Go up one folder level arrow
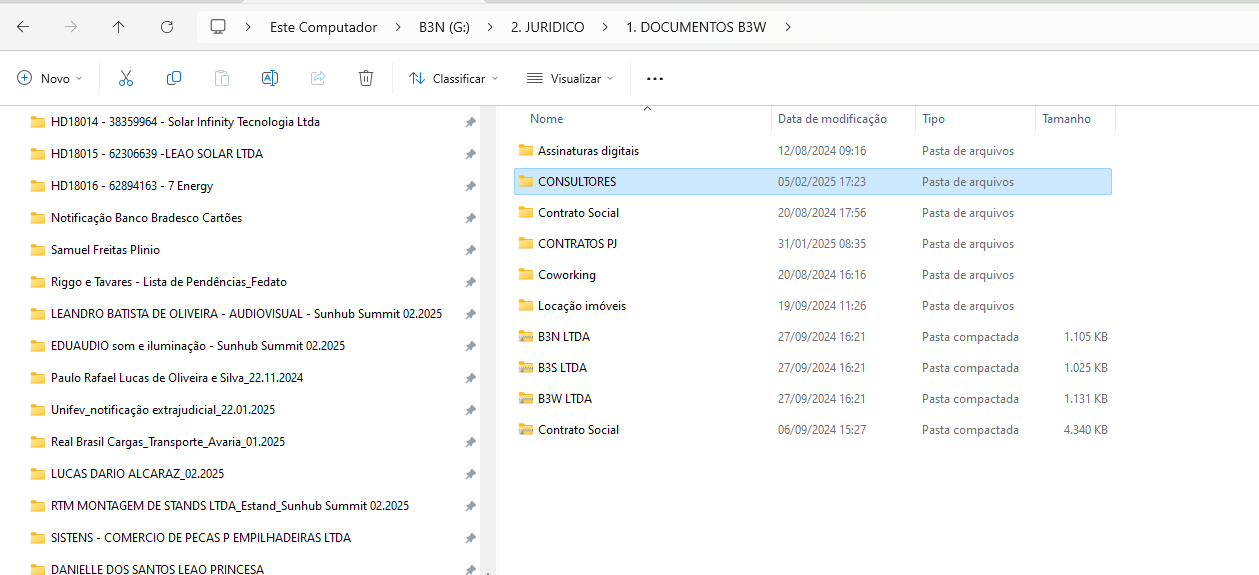The image size is (1259, 575). [119, 27]
